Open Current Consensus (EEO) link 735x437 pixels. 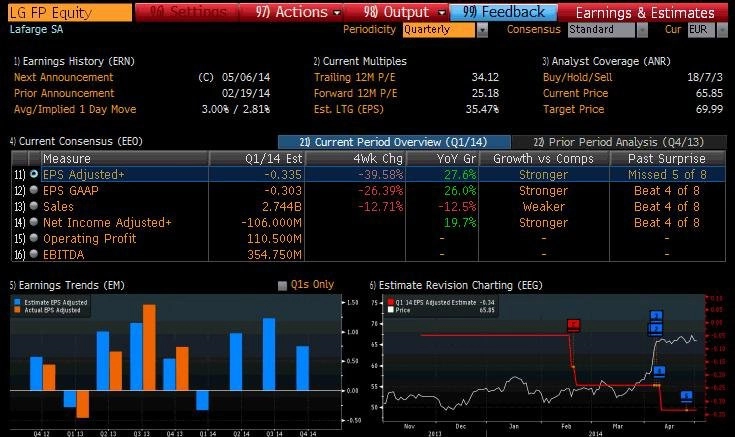76,141
